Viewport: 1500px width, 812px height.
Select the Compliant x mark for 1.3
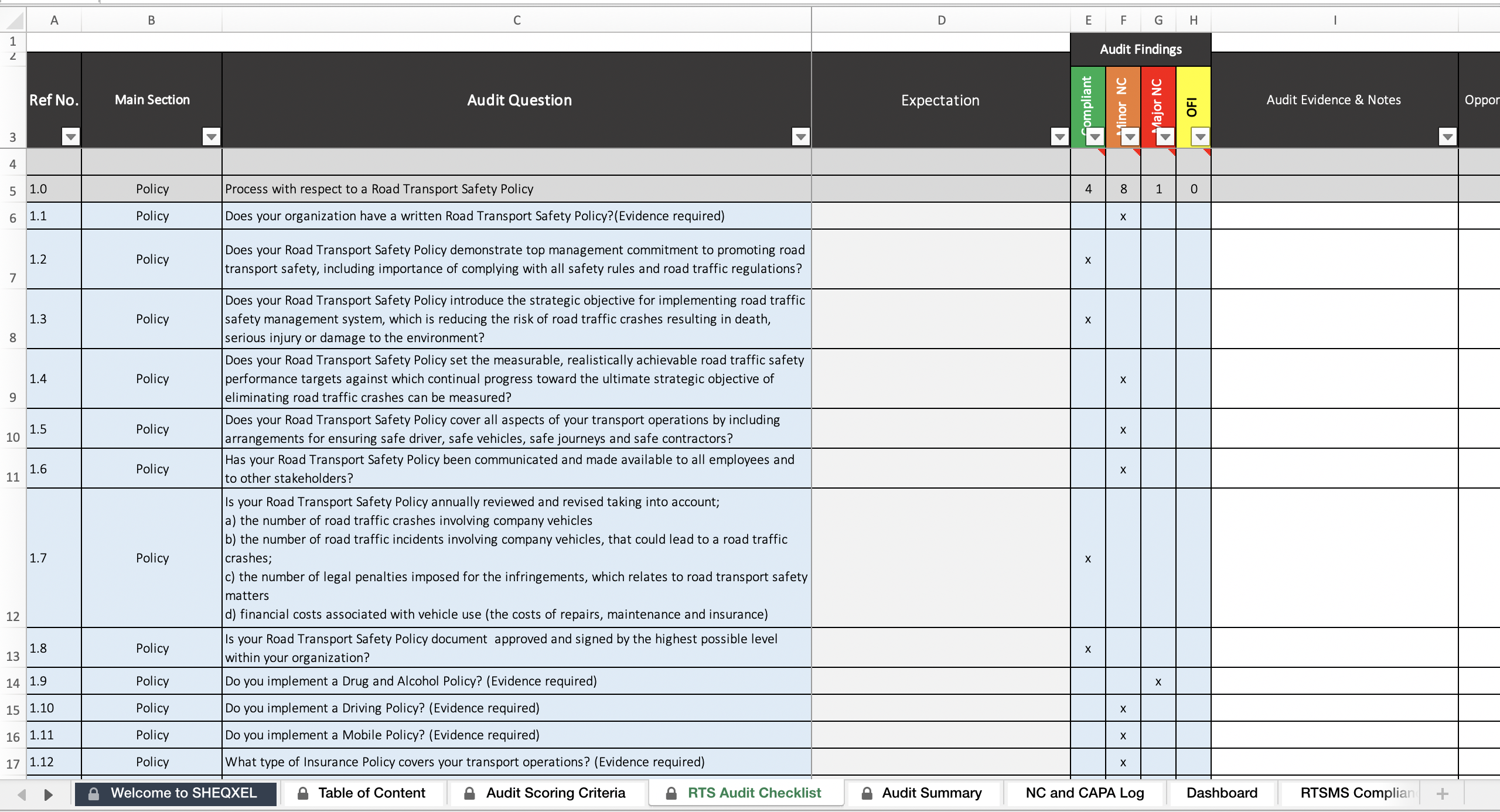tap(1088, 319)
